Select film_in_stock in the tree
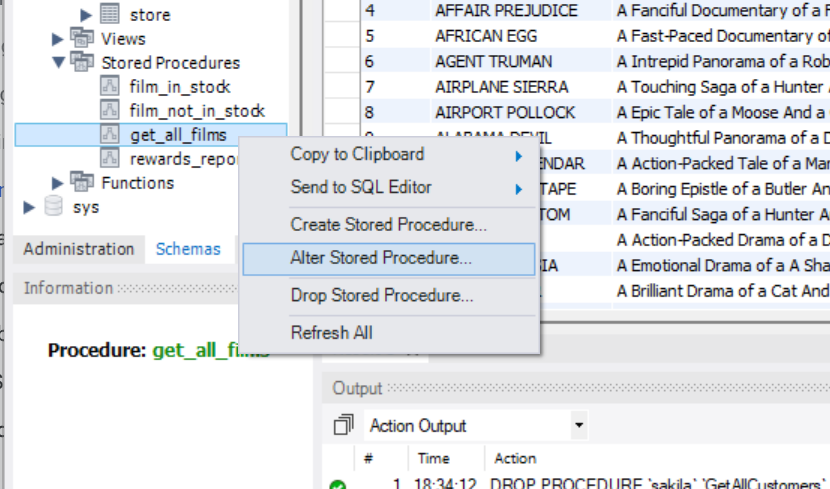Screen dimensions: 830x489 click(180, 86)
